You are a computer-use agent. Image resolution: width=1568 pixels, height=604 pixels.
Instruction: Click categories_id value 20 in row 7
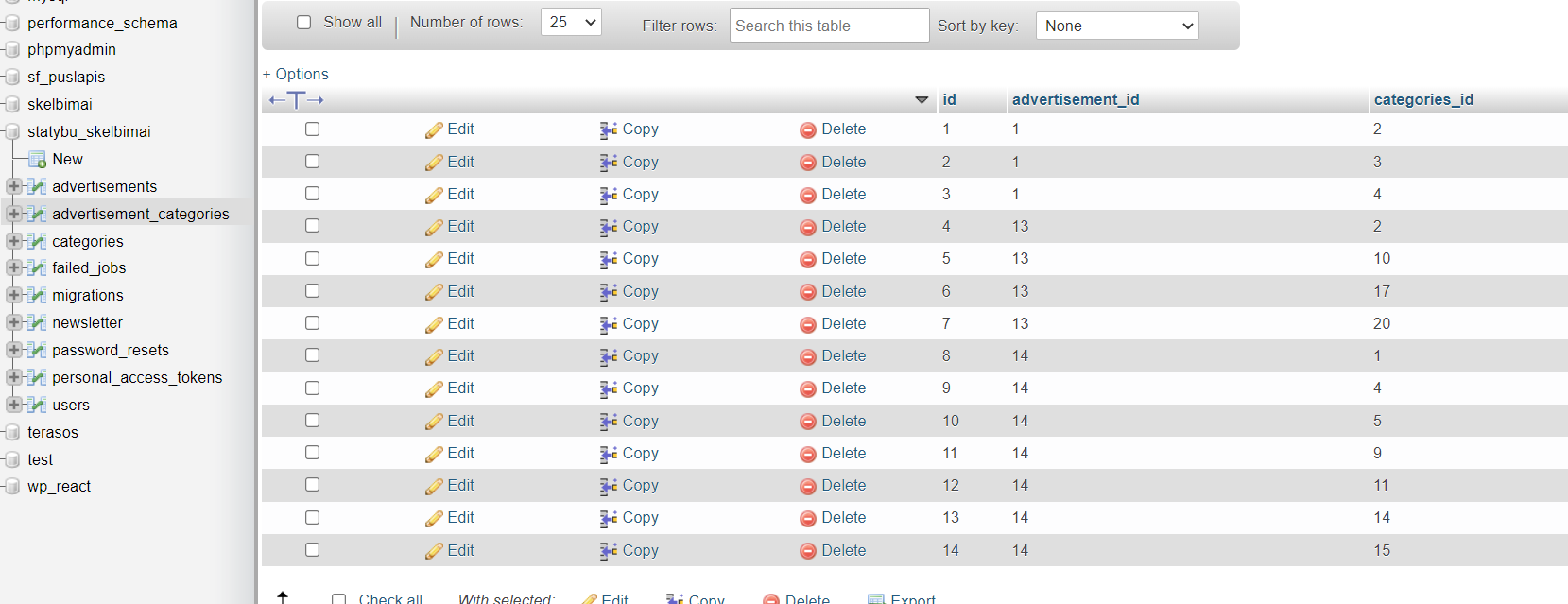click(x=1382, y=323)
